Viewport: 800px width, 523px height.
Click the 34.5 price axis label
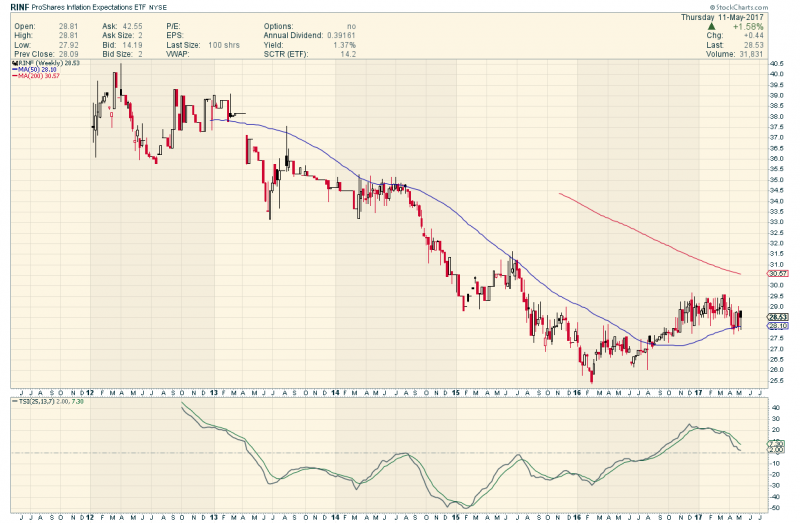pos(778,190)
